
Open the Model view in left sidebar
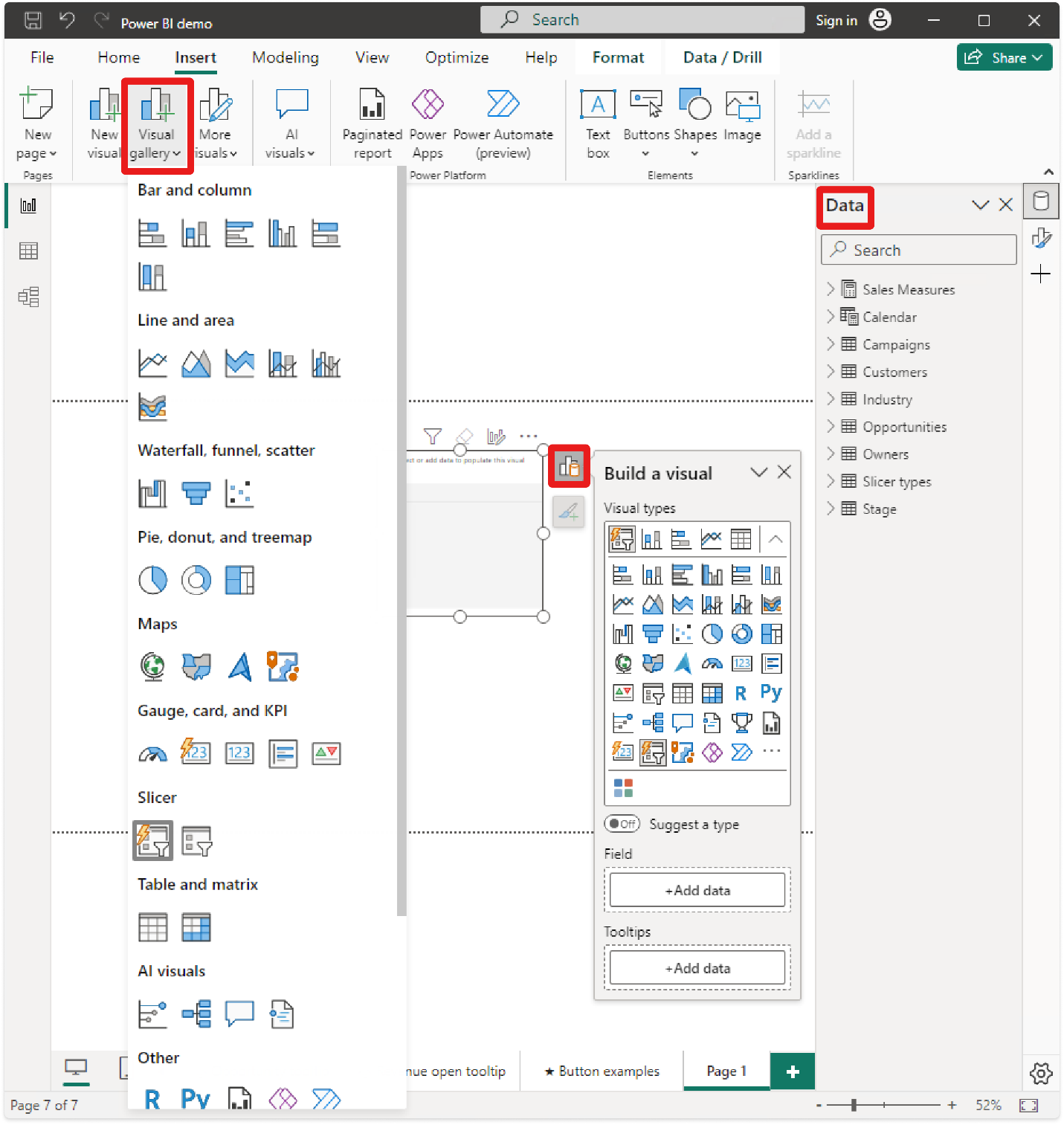point(29,297)
